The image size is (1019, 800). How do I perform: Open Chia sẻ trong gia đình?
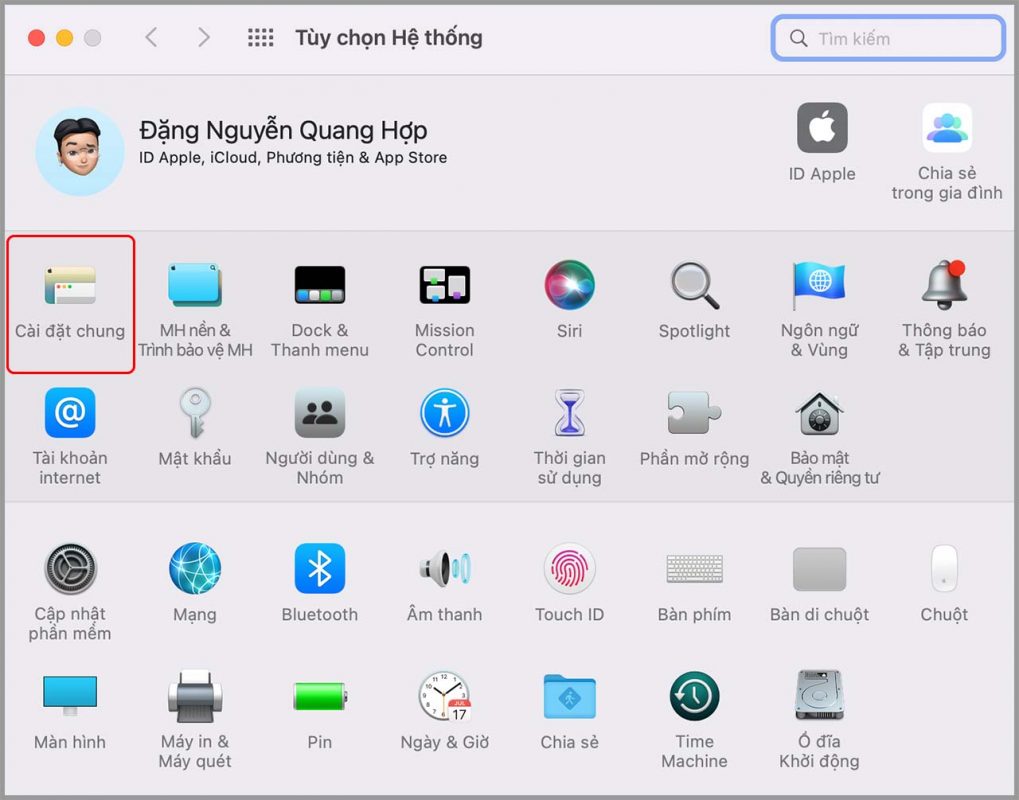[x=946, y=129]
